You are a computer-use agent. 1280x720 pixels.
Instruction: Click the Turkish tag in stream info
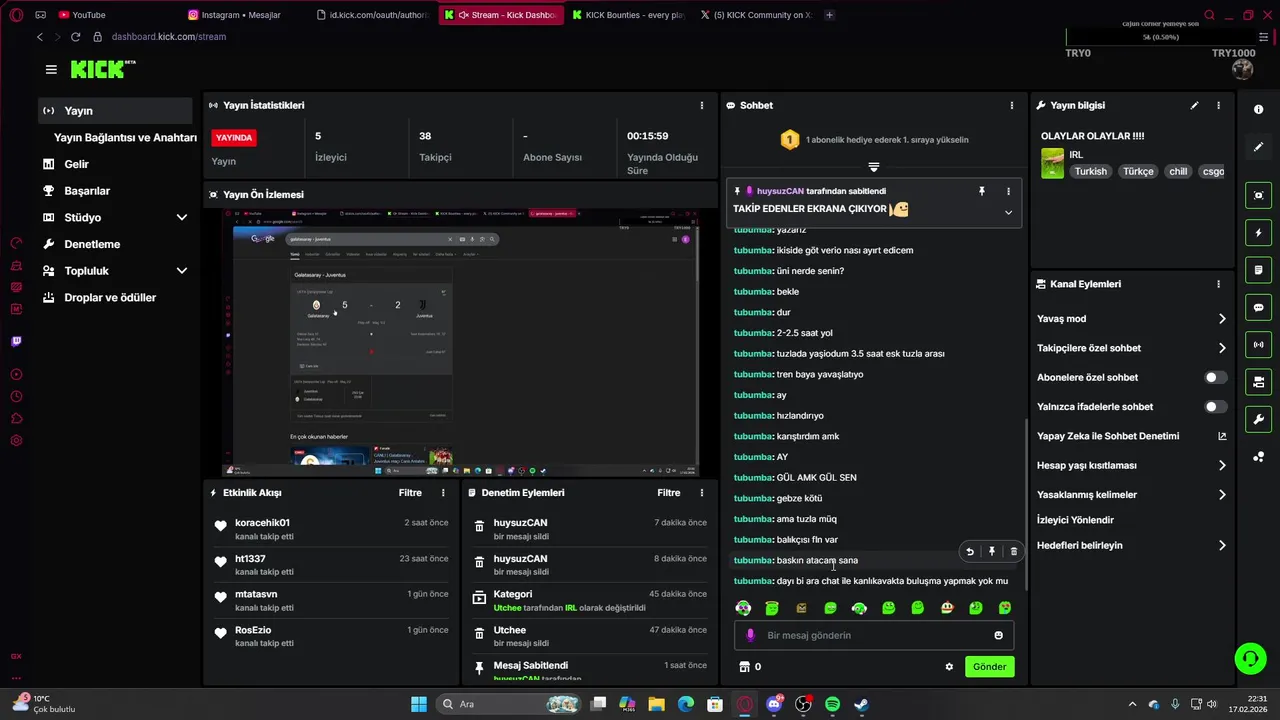pyautogui.click(x=1090, y=171)
